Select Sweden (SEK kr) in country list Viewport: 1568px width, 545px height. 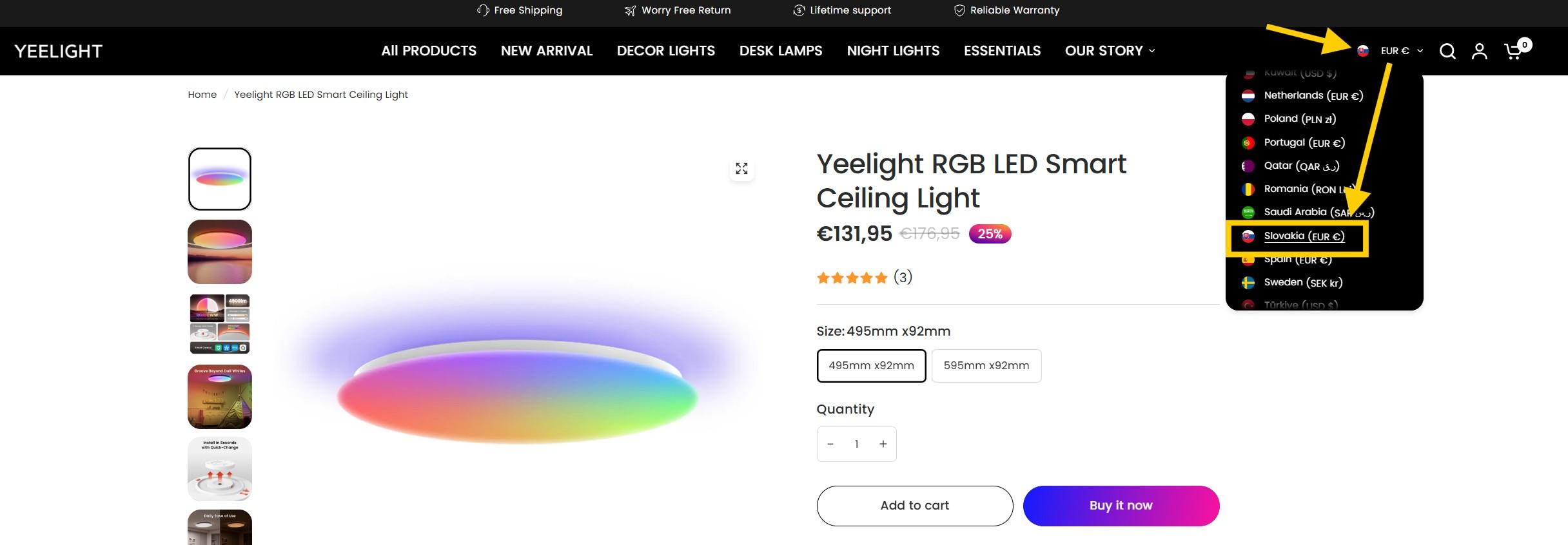tap(1302, 283)
